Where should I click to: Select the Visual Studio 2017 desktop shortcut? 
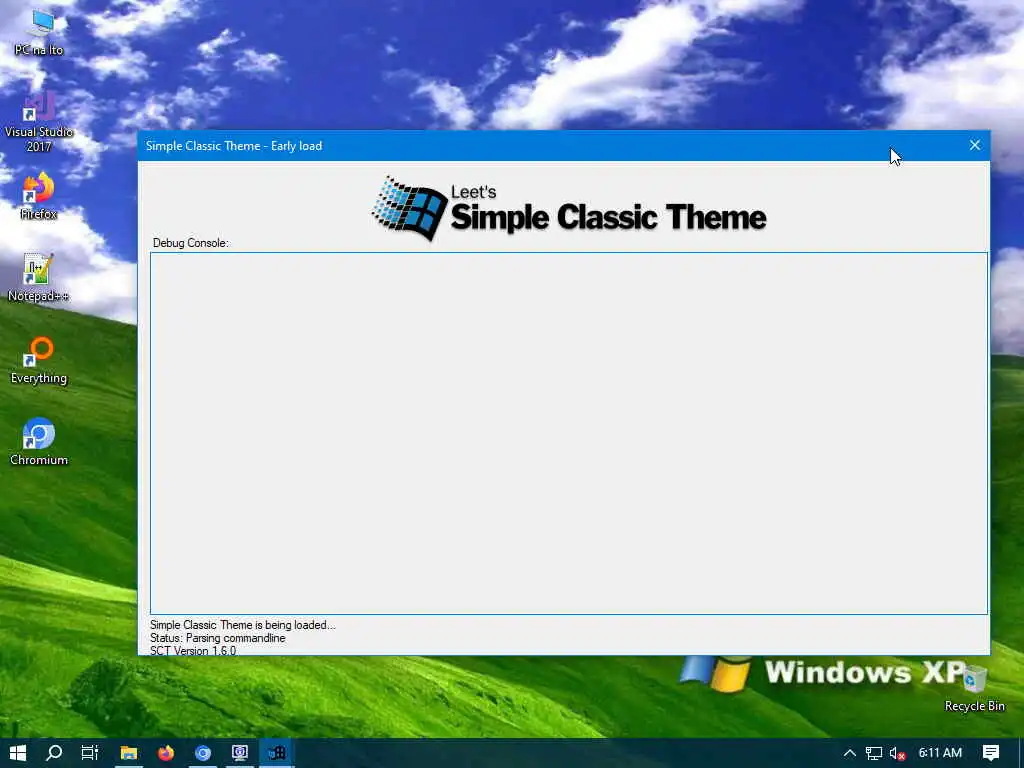[x=39, y=121]
